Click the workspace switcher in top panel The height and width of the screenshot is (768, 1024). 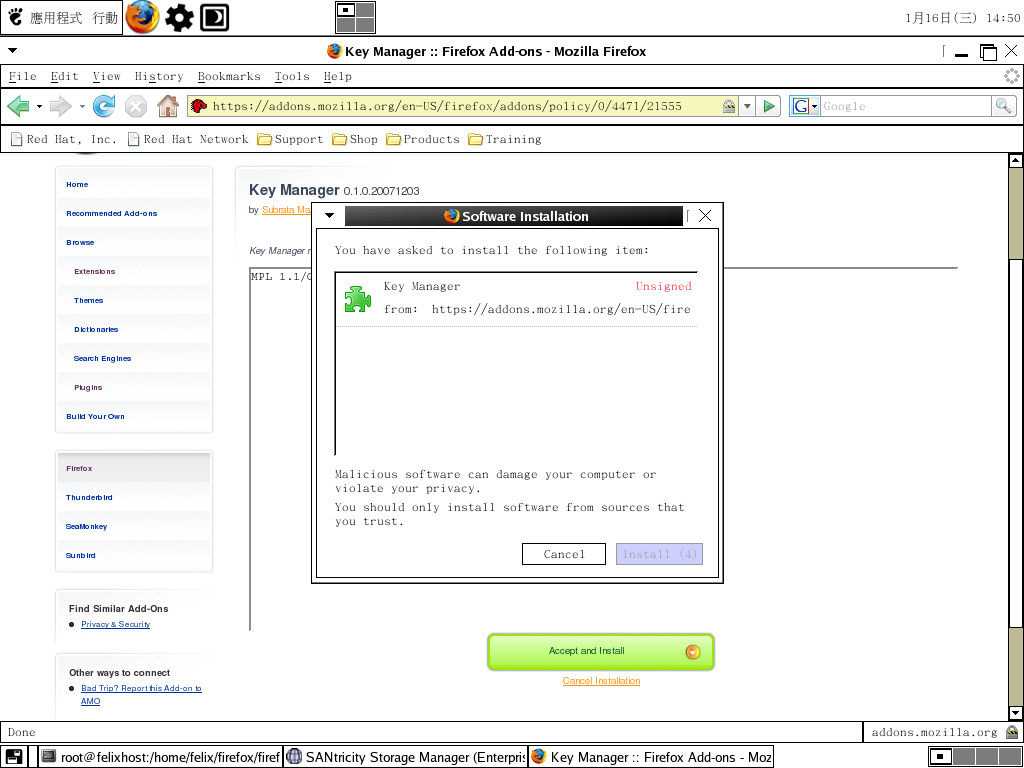point(355,17)
